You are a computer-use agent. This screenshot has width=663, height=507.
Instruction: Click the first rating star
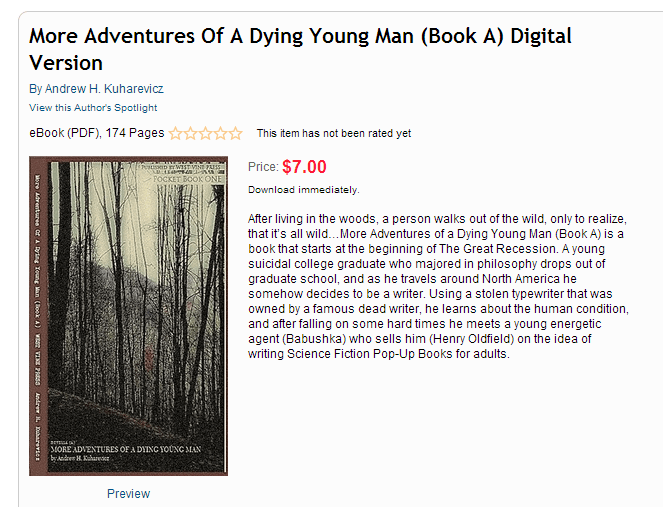point(176,133)
